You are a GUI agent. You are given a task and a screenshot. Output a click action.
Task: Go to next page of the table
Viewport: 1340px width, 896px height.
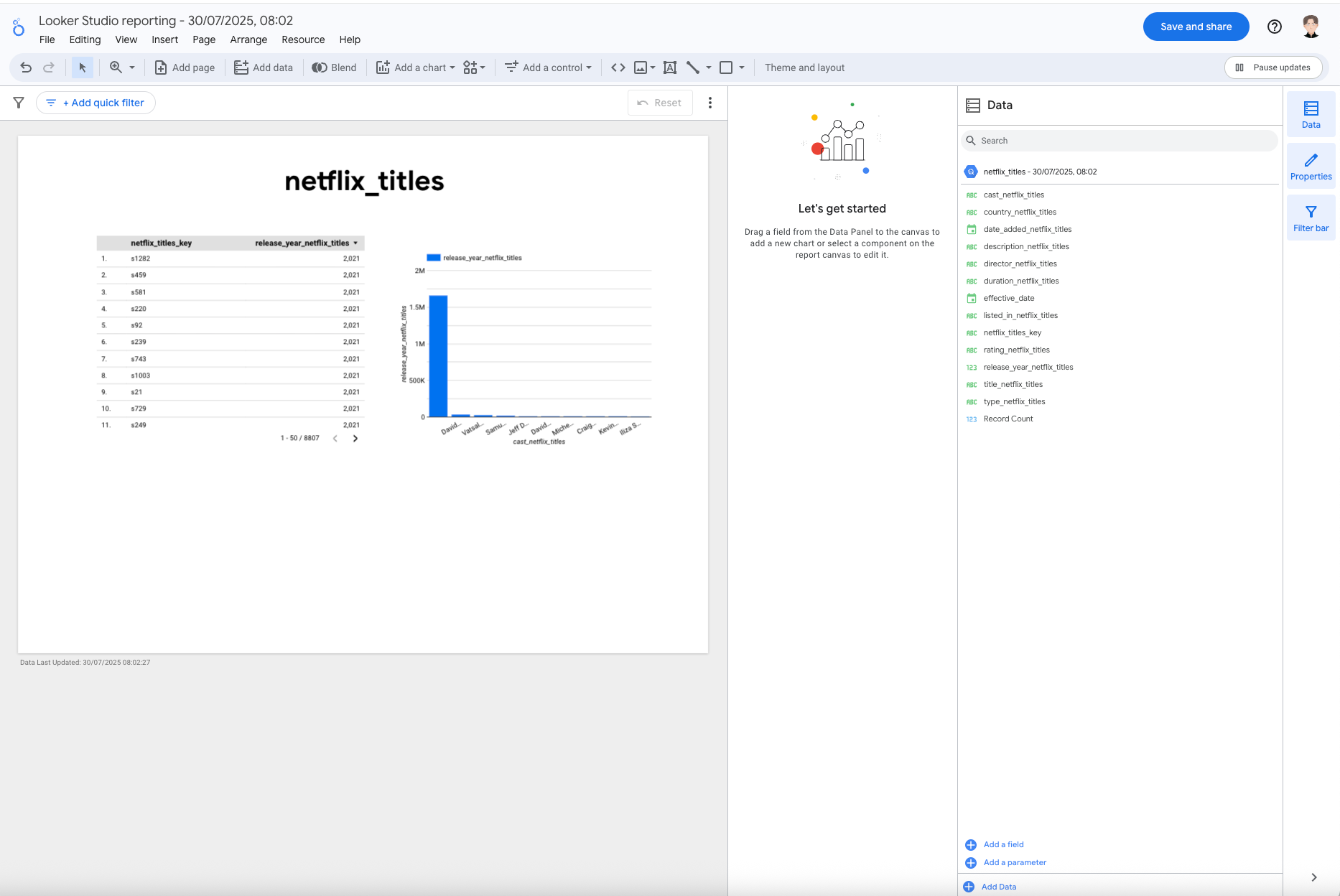[x=355, y=438]
